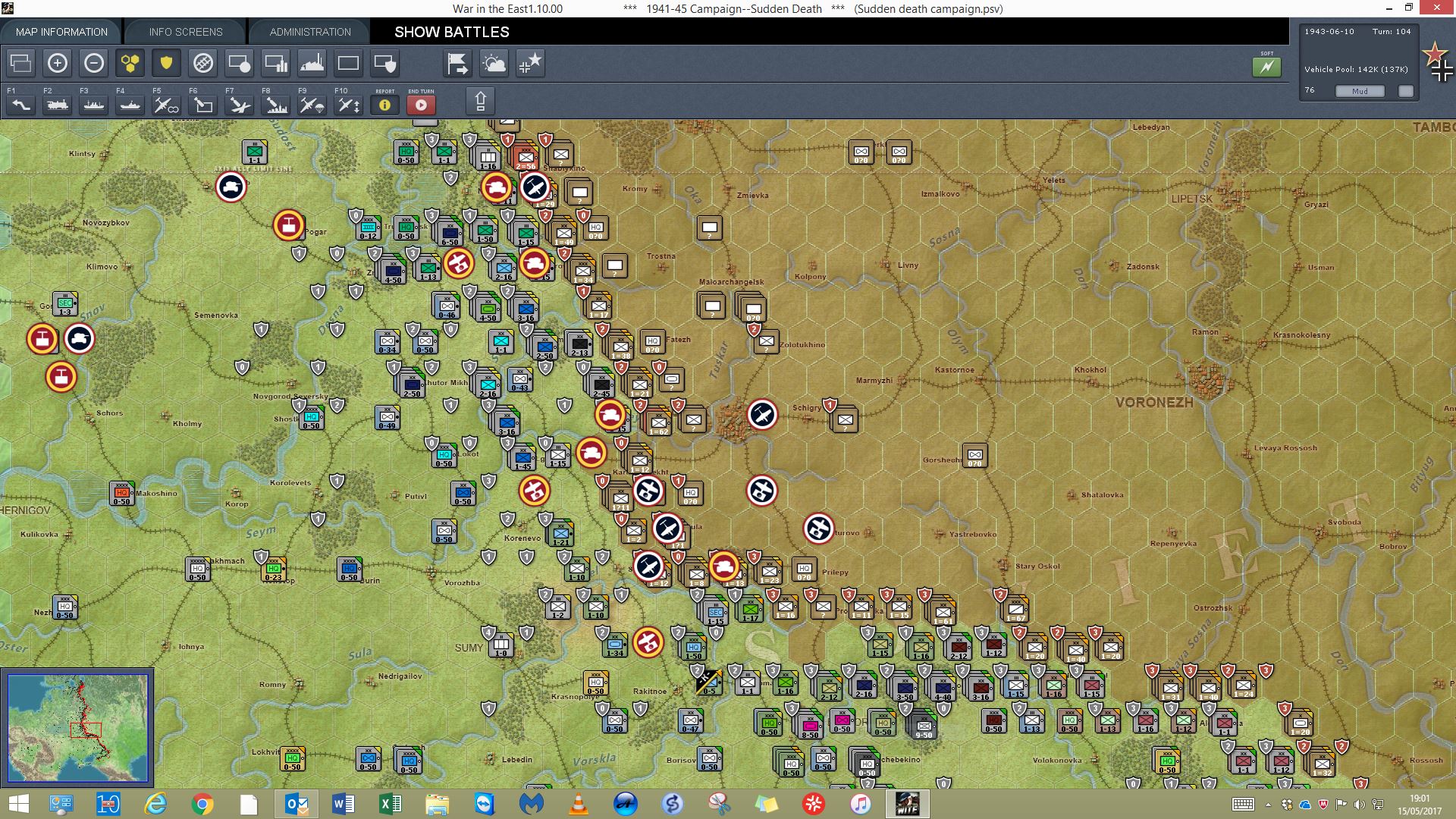
Task: Select the battle marker left of the Kurovo label
Action: pos(818,529)
